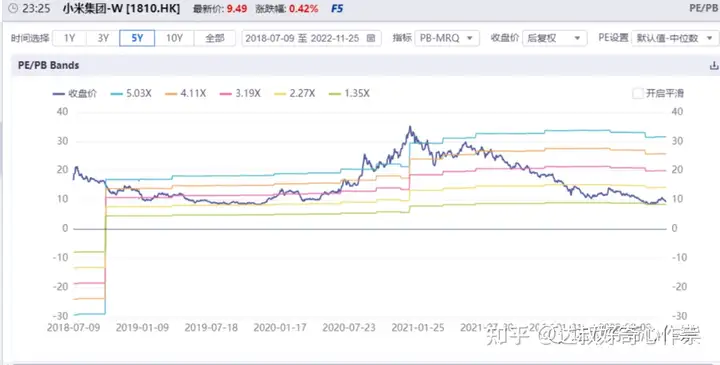Image resolution: width=720 pixels, height=365 pixels.
Task: Open the PB-MRQ indicator dropdown
Action: pyautogui.click(x=446, y=38)
